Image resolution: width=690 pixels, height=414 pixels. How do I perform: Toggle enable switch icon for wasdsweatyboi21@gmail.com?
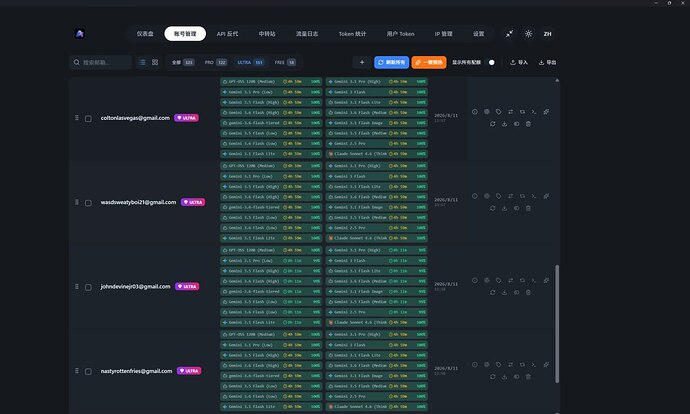516,208
